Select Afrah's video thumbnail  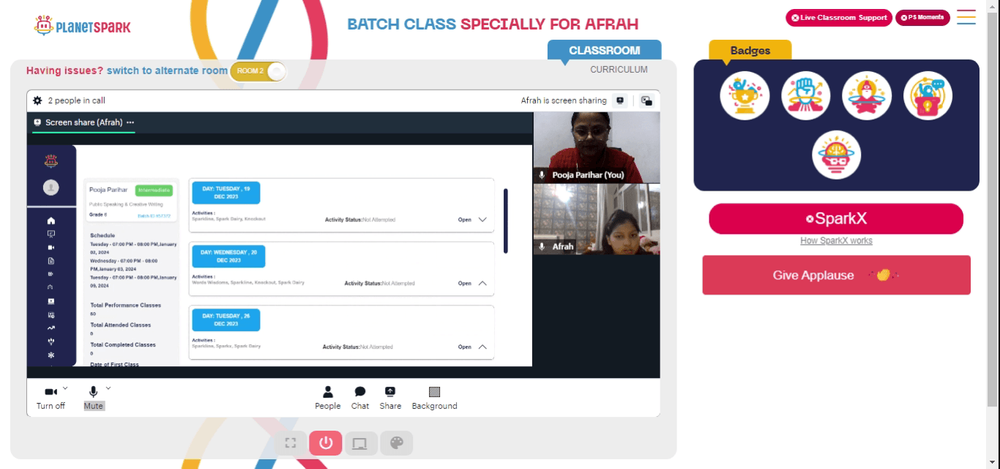click(x=596, y=220)
